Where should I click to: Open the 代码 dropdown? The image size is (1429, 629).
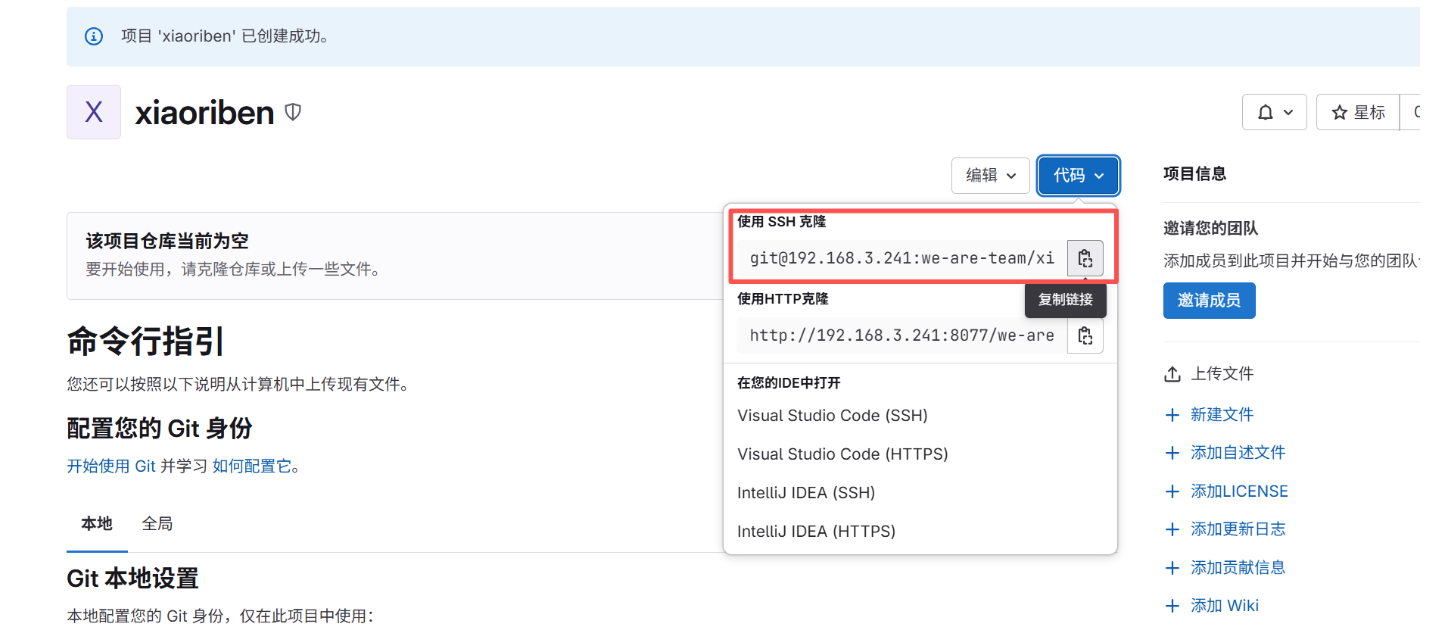[1078, 175]
